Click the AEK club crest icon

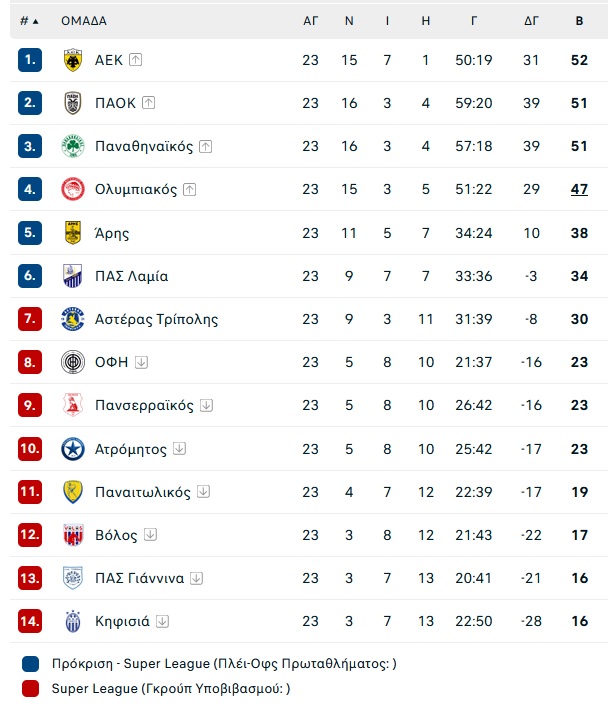click(73, 60)
